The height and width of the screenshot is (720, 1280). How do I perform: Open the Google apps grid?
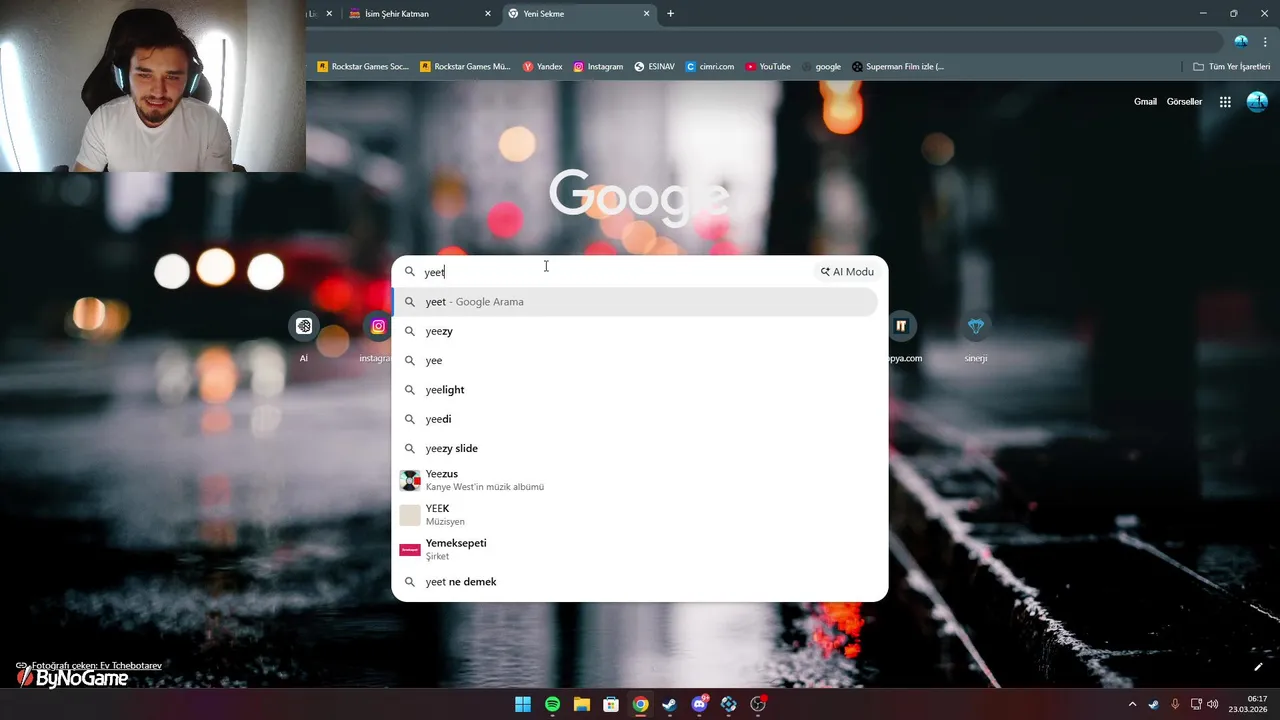coord(1225,102)
